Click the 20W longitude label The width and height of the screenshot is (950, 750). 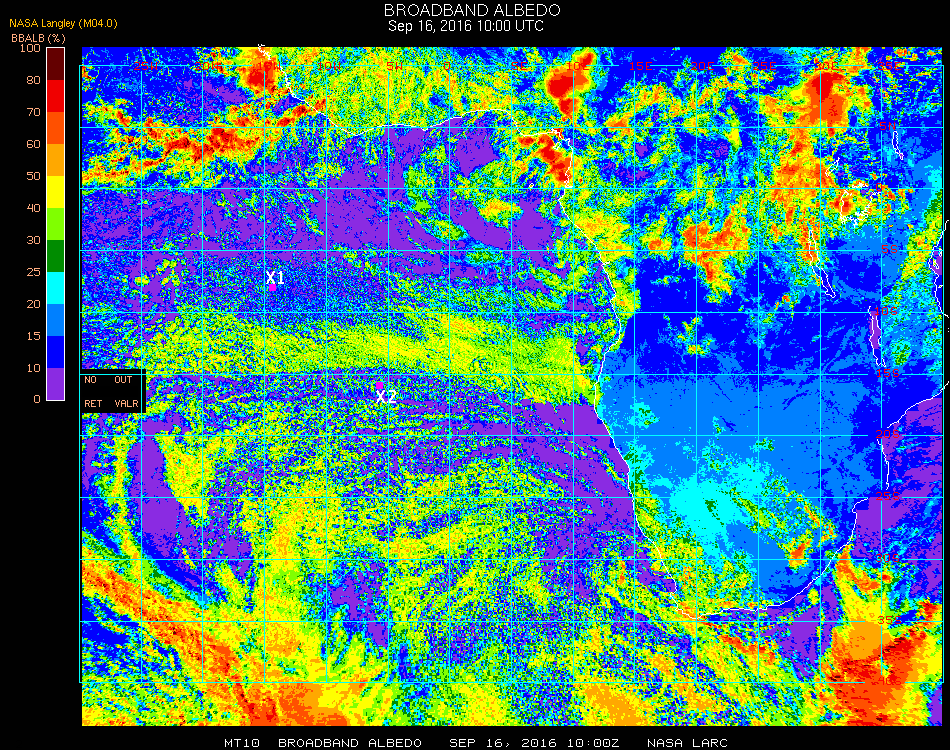point(208,65)
